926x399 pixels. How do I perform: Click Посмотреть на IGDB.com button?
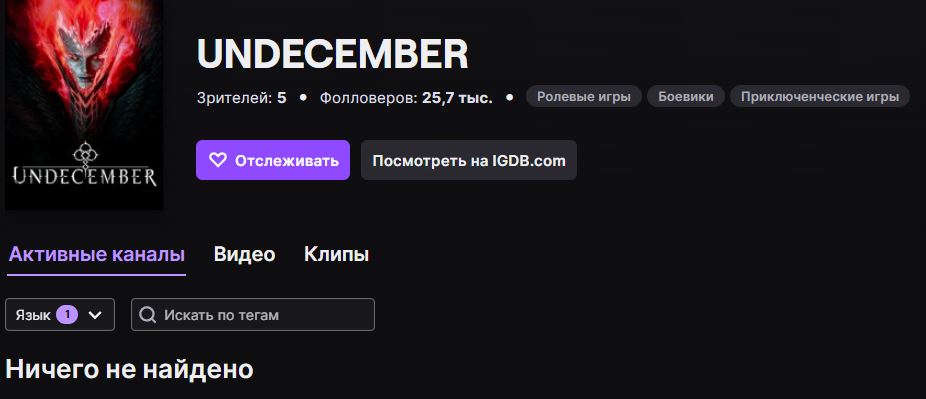point(469,160)
